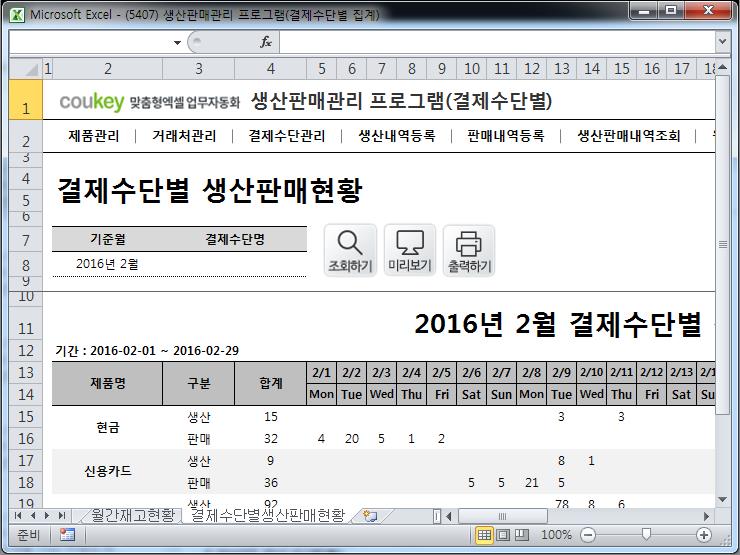This screenshot has width=740, height=555.
Task: Click the 구분 table header
Action: (199, 383)
